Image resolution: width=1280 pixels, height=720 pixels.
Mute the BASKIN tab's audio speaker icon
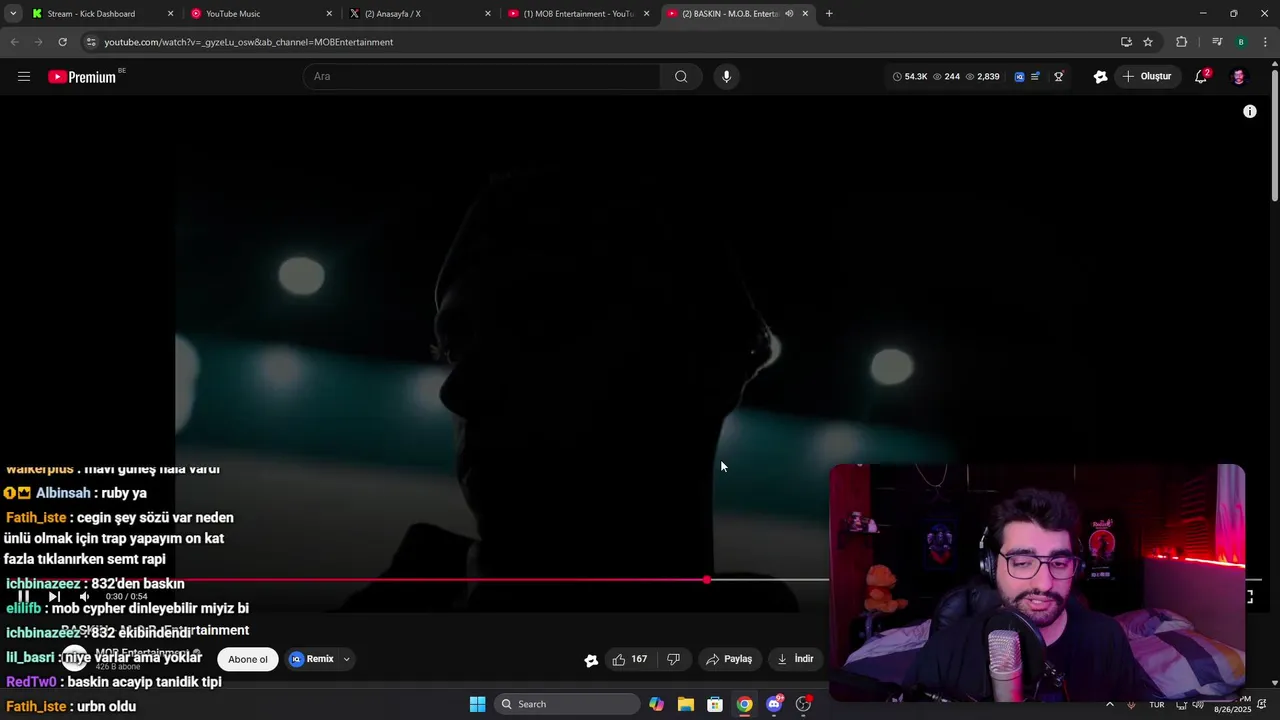pos(789,14)
